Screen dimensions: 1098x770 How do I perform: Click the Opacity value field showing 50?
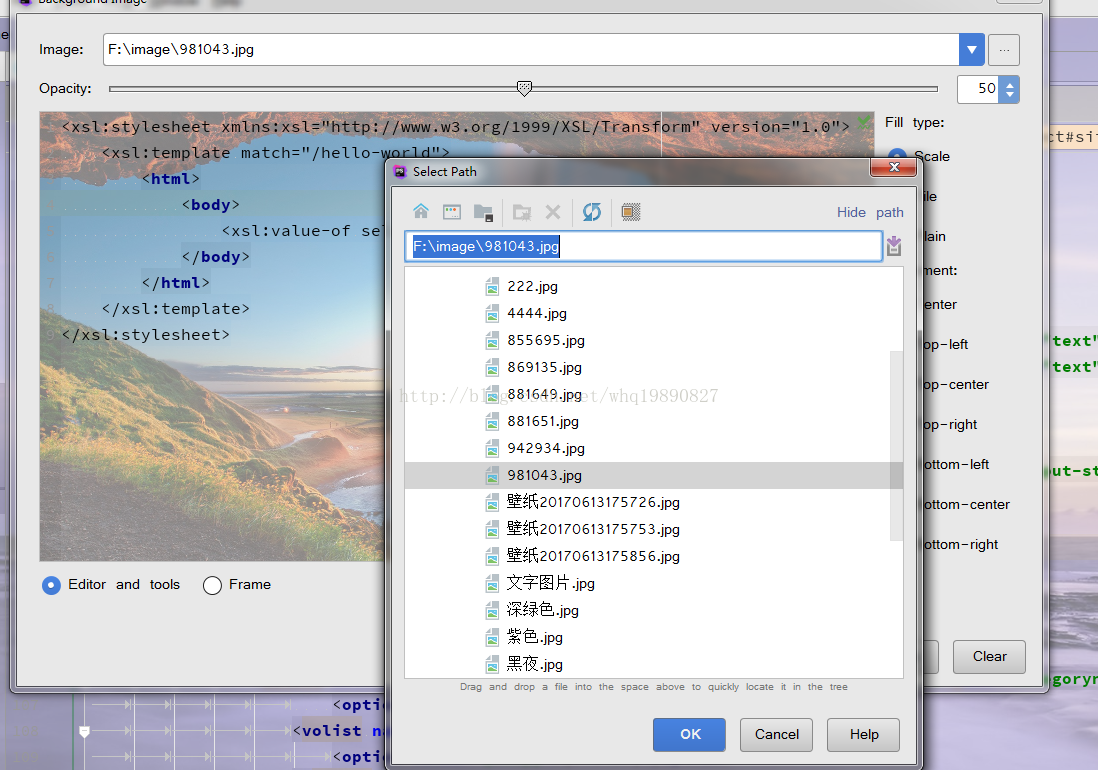pos(978,89)
